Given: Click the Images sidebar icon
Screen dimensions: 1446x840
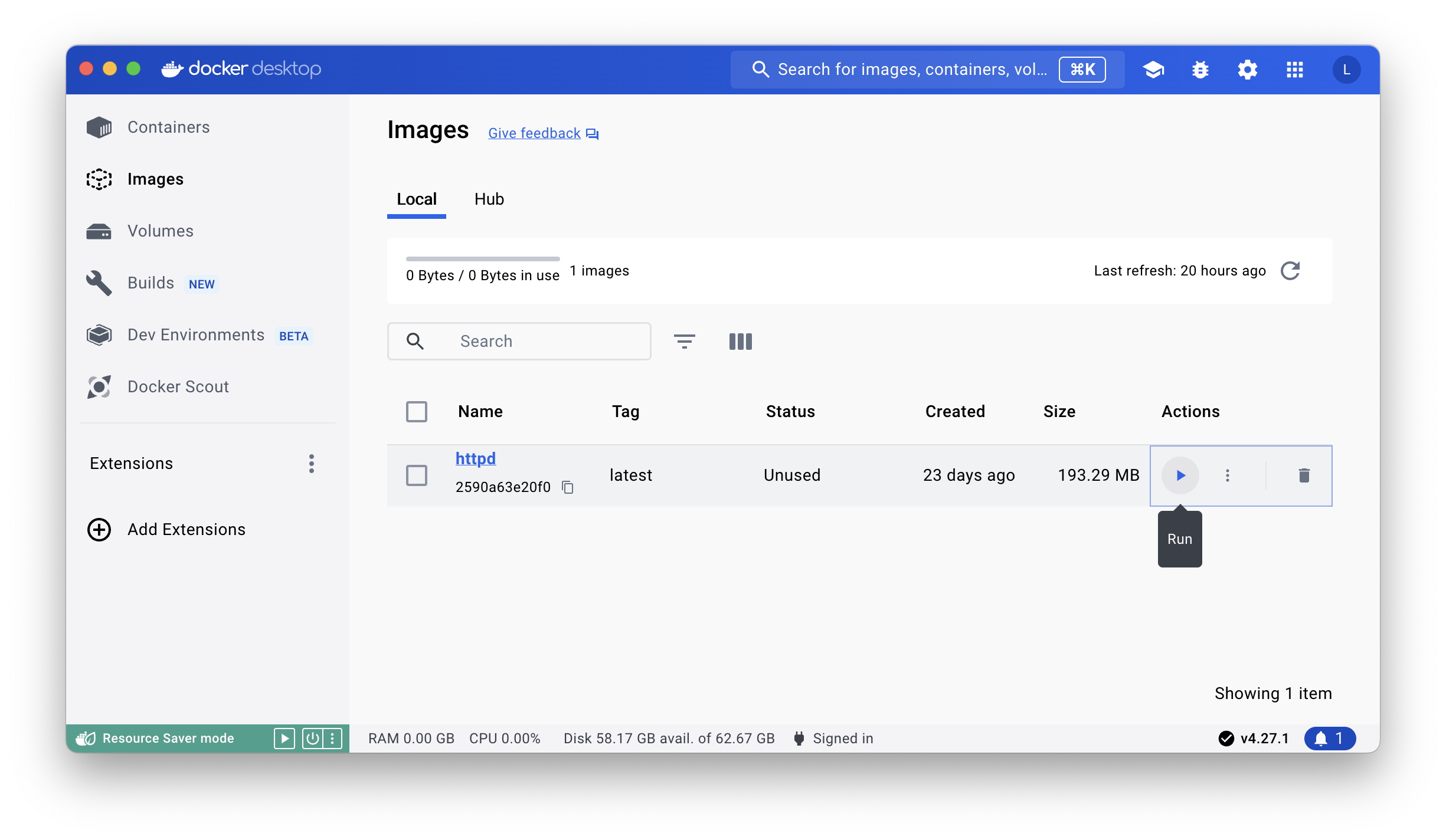Looking at the screenshot, I should (x=99, y=179).
